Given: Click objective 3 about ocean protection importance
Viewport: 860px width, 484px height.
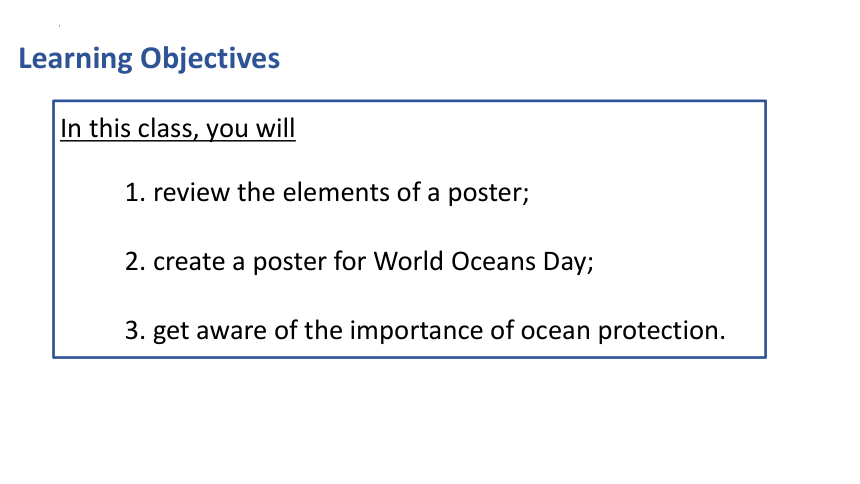Looking at the screenshot, I should tap(425, 330).
